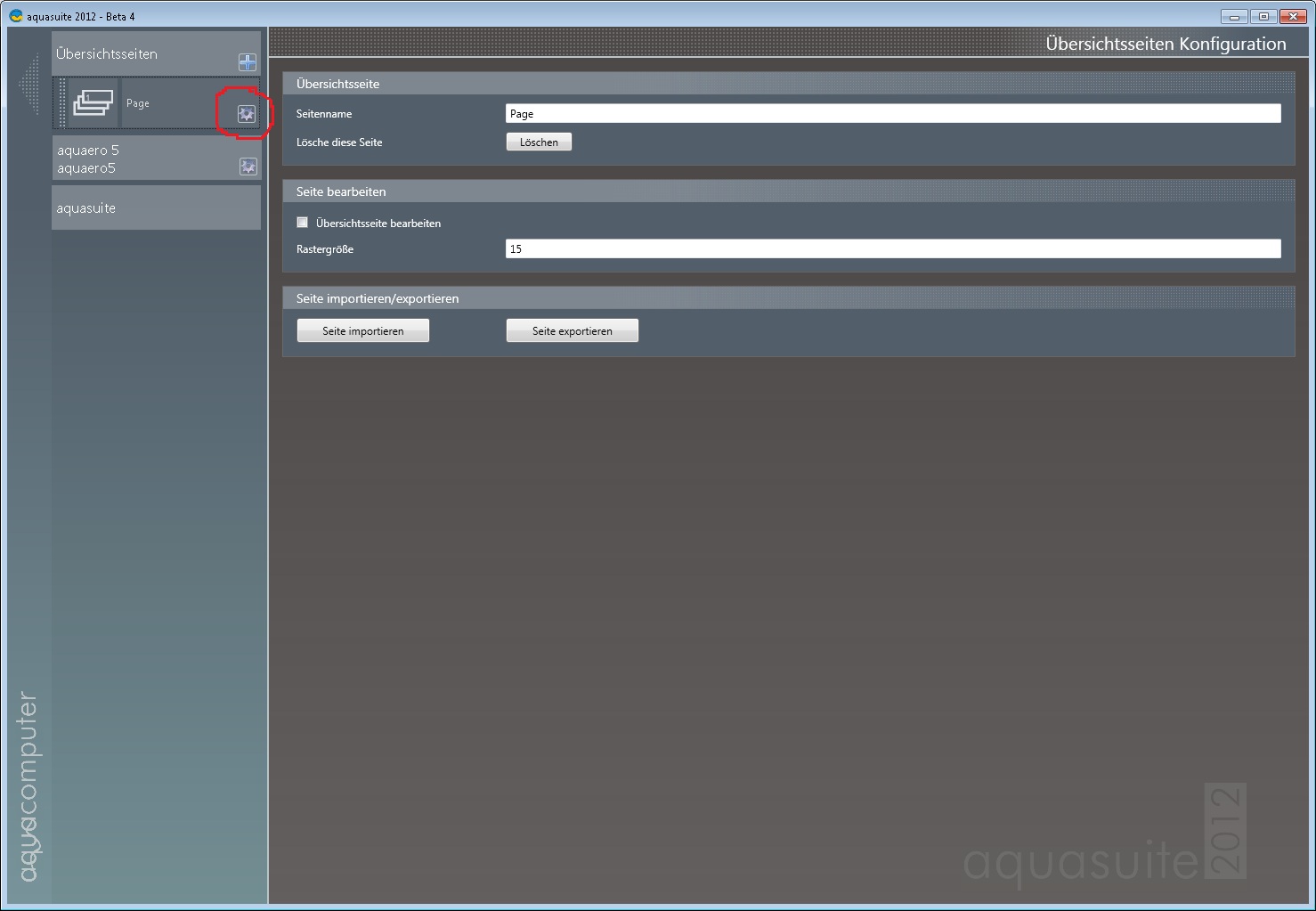Open settings gear for the Page entry

coord(247,114)
